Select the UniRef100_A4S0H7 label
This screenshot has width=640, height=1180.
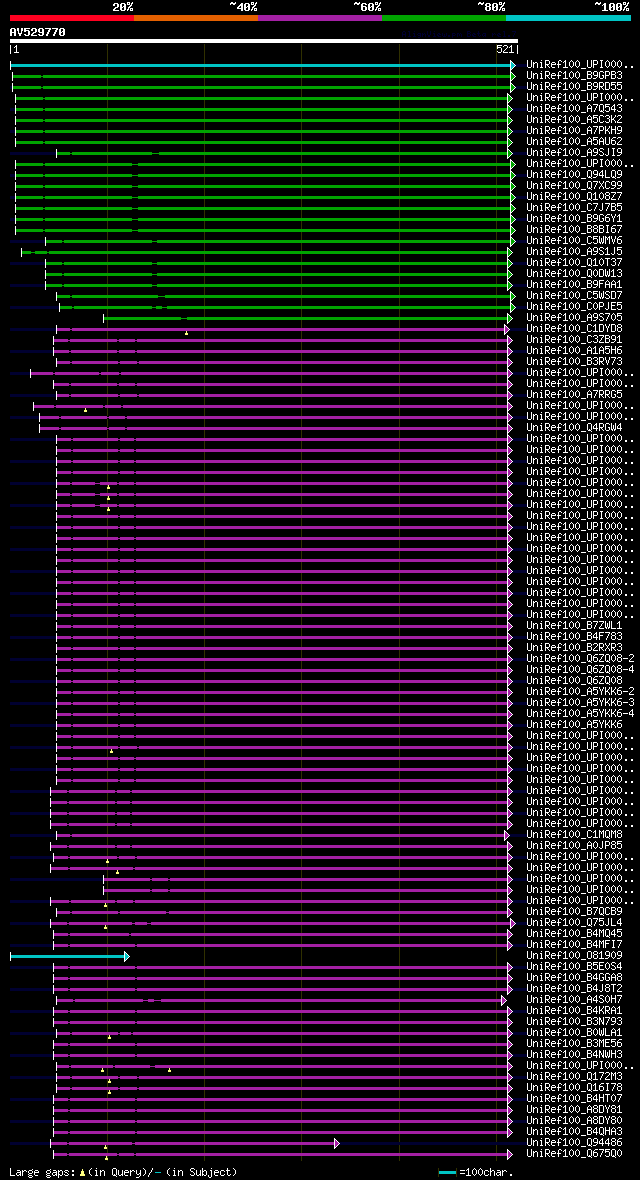(x=574, y=999)
